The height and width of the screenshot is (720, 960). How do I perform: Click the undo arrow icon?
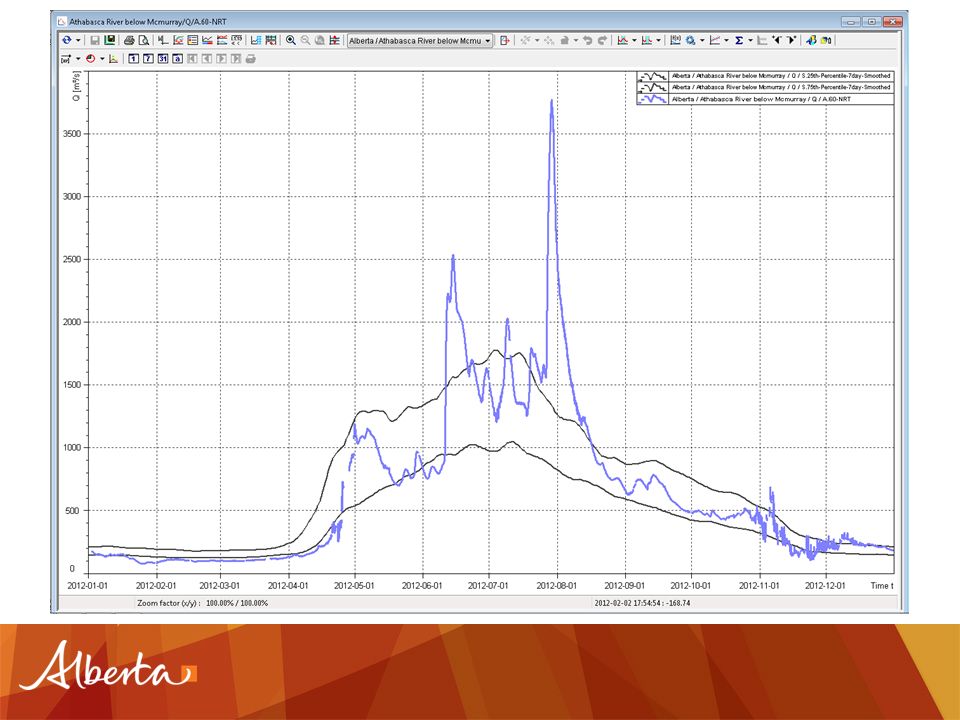click(x=588, y=40)
